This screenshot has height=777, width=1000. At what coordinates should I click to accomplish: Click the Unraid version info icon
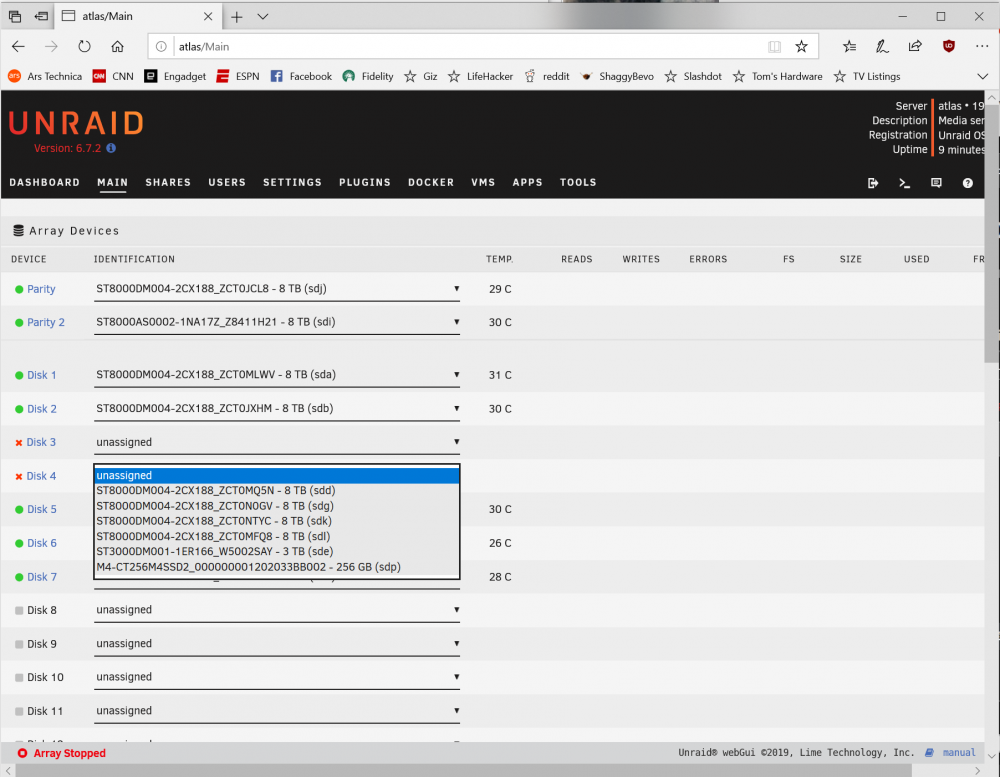coord(111,148)
